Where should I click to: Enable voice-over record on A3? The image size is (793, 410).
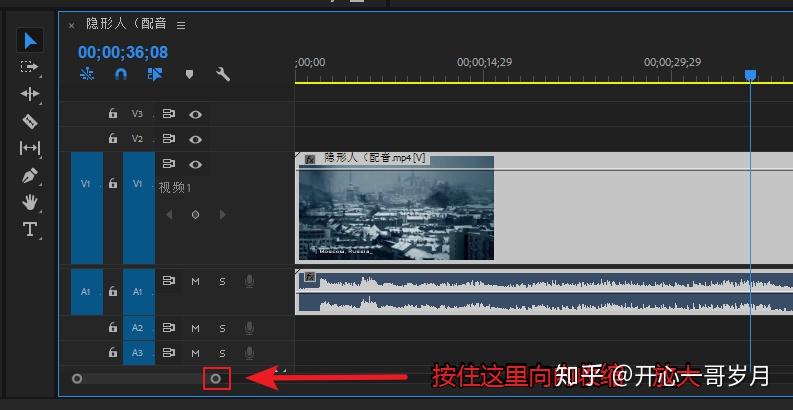249,352
